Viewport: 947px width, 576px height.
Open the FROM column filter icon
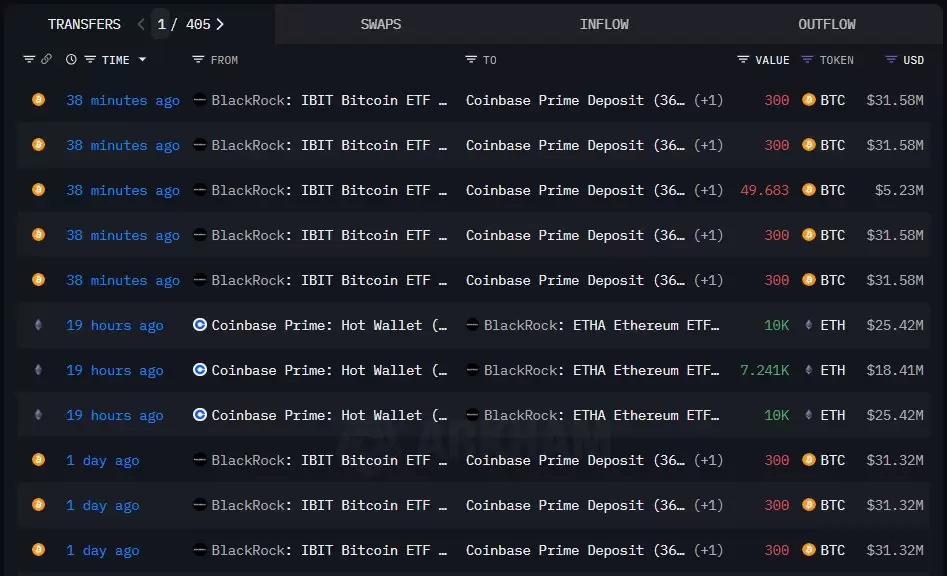point(198,59)
